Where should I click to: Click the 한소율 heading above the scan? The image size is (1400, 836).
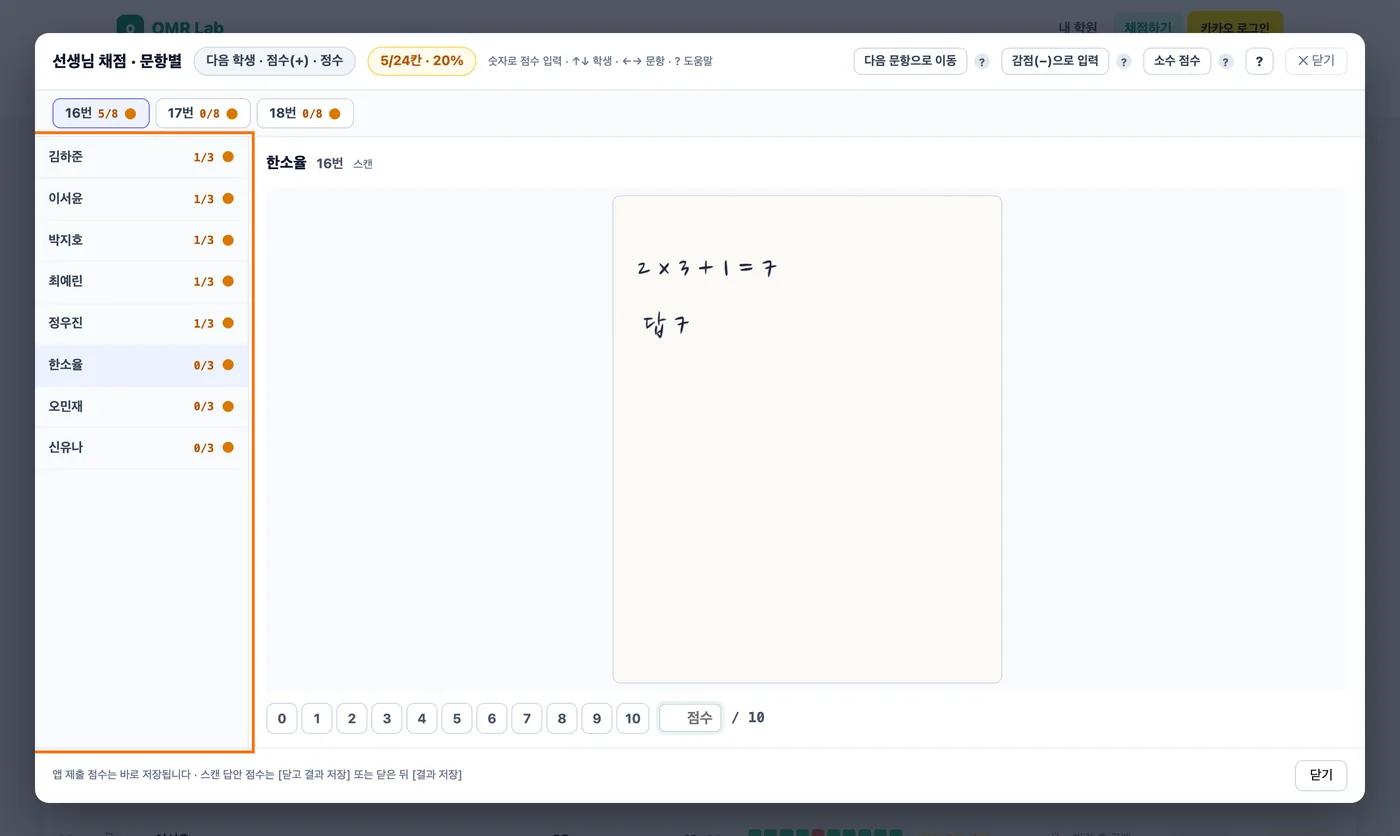pyautogui.click(x=286, y=163)
